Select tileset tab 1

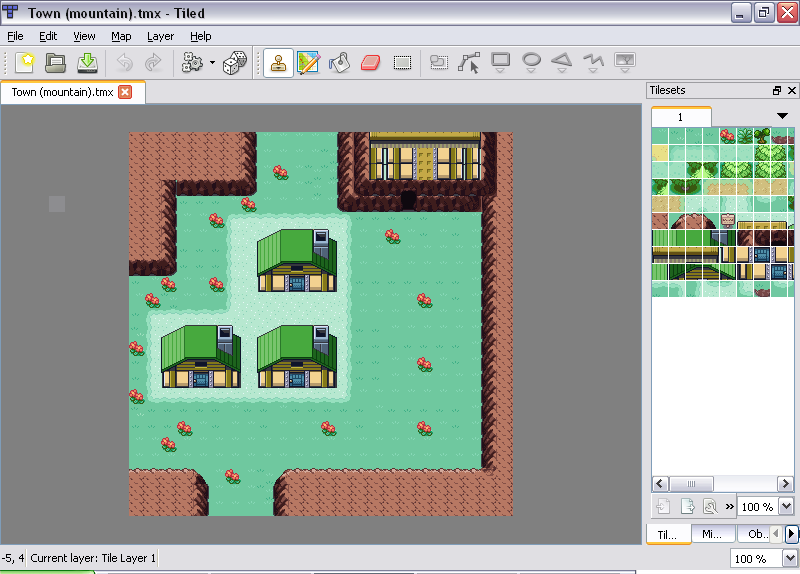tap(681, 117)
